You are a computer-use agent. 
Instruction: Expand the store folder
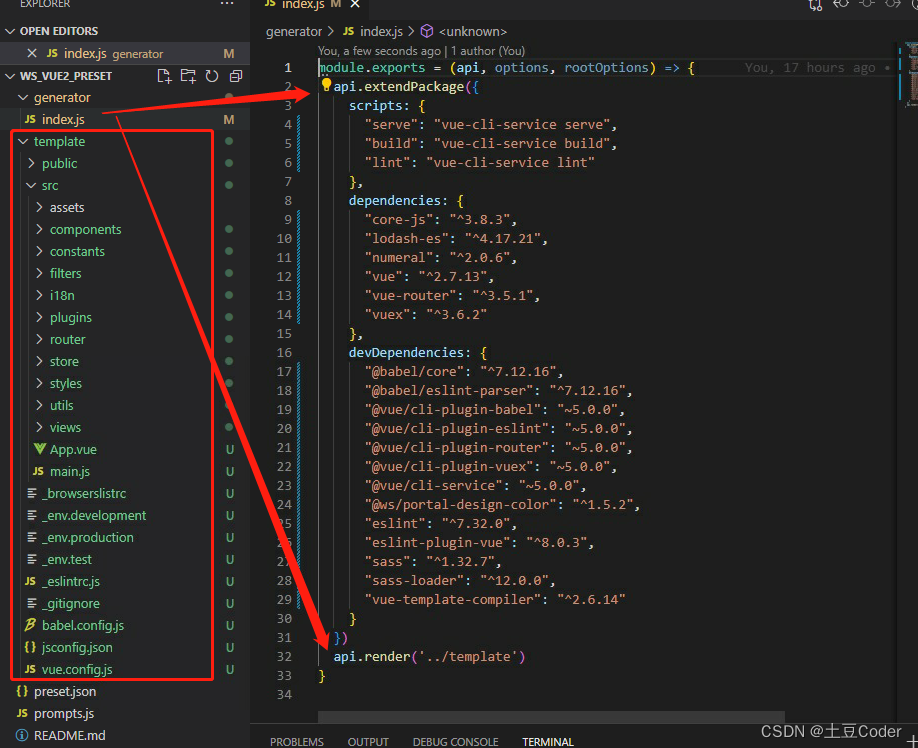coord(39,361)
